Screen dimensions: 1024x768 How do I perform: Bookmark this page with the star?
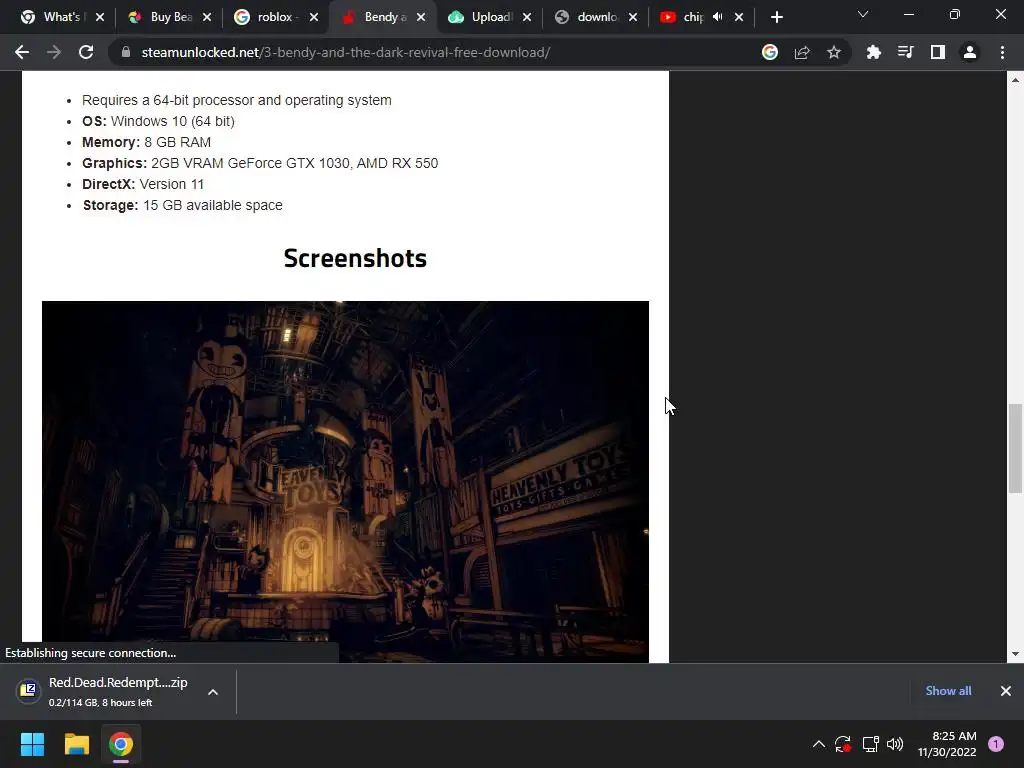[x=834, y=52]
